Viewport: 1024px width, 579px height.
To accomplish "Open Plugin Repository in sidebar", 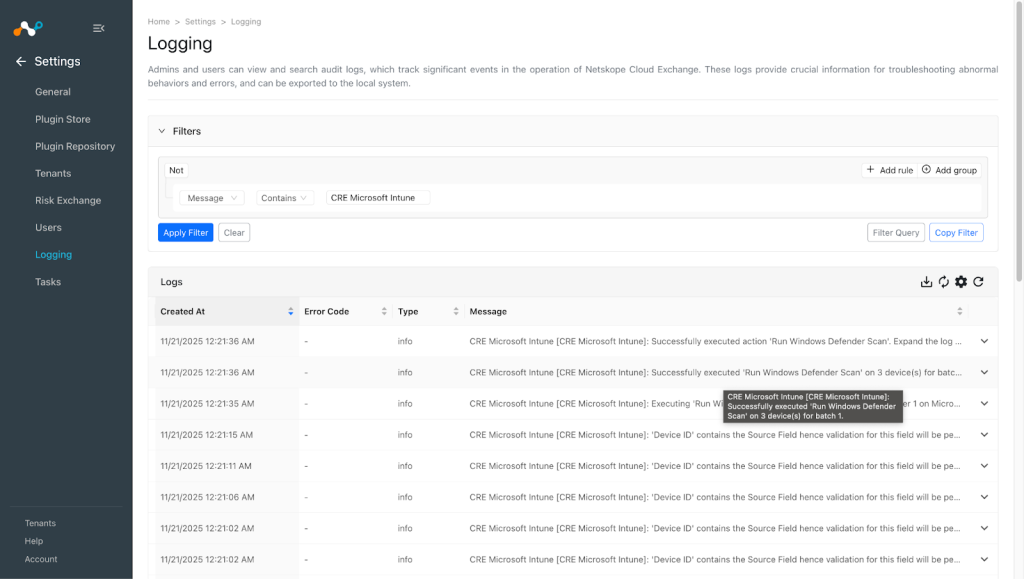I will pos(75,146).
